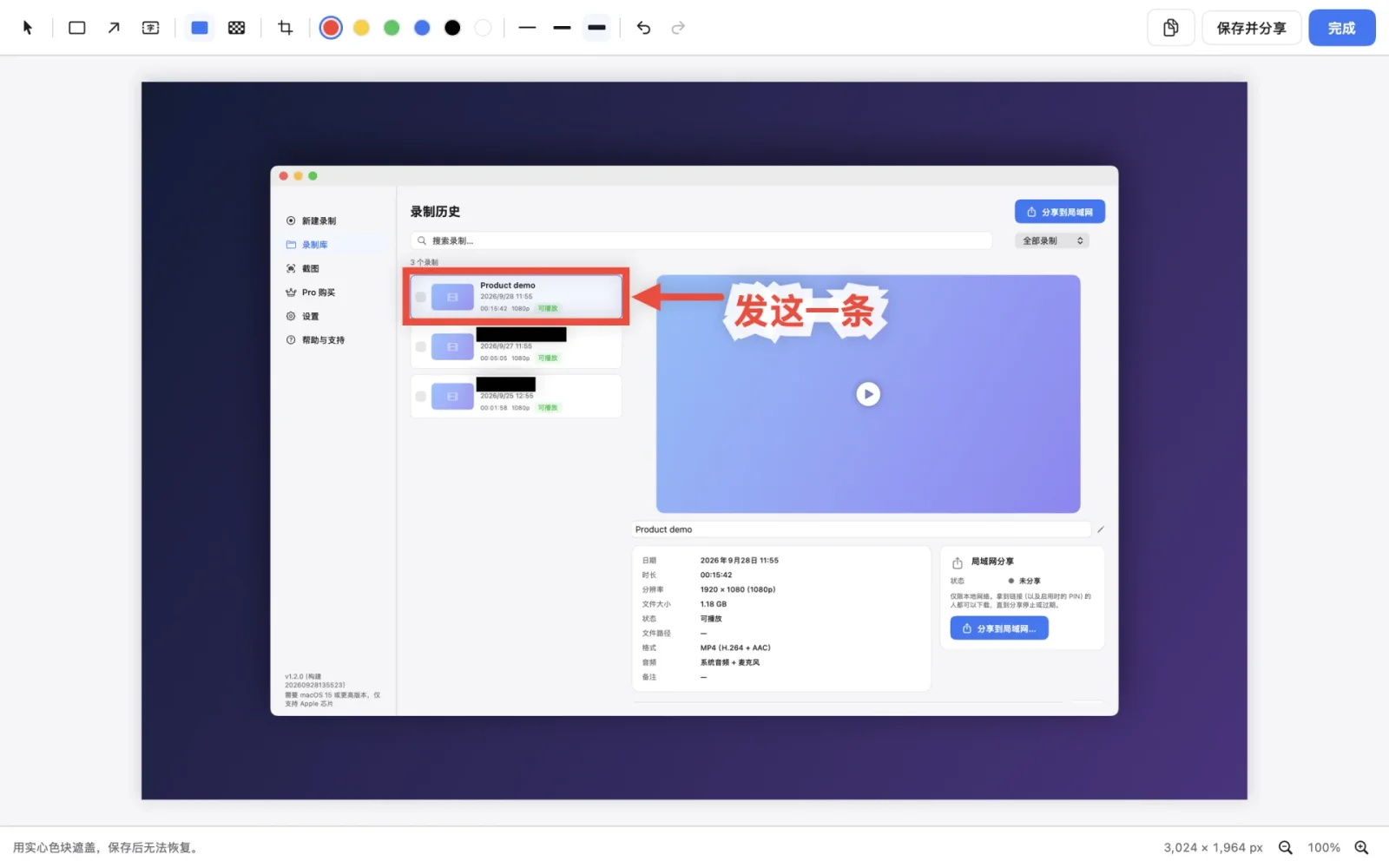Set the thin line thickness

(x=527, y=28)
